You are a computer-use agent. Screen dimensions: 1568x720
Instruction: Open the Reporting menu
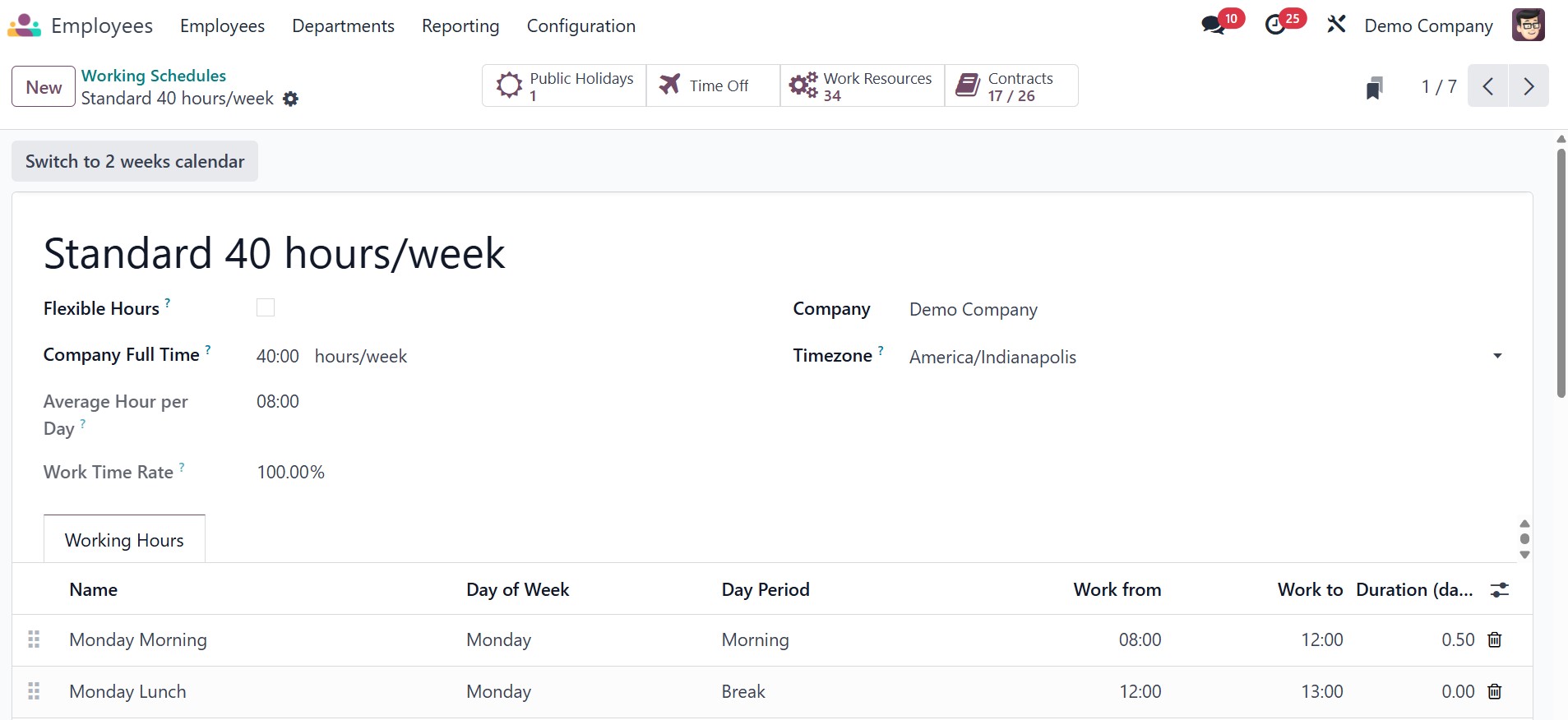tap(460, 25)
